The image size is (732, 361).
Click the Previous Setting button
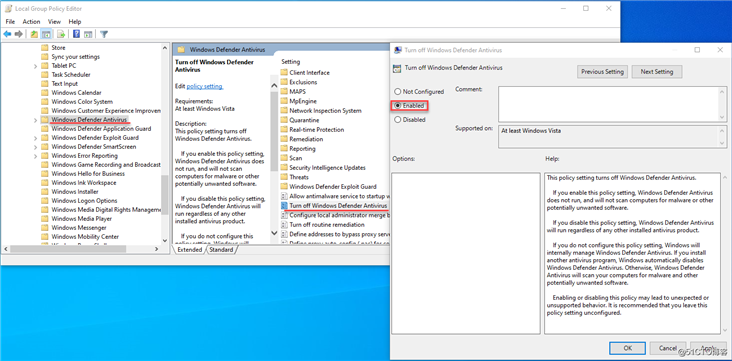pos(602,72)
